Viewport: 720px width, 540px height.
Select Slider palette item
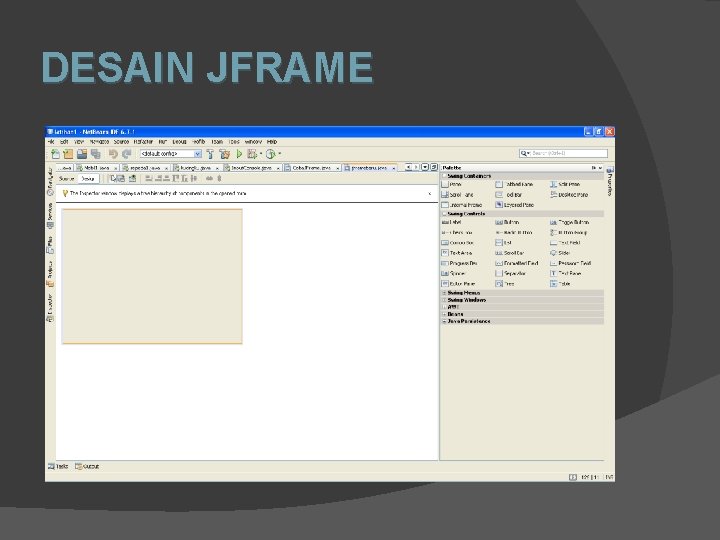(x=560, y=253)
